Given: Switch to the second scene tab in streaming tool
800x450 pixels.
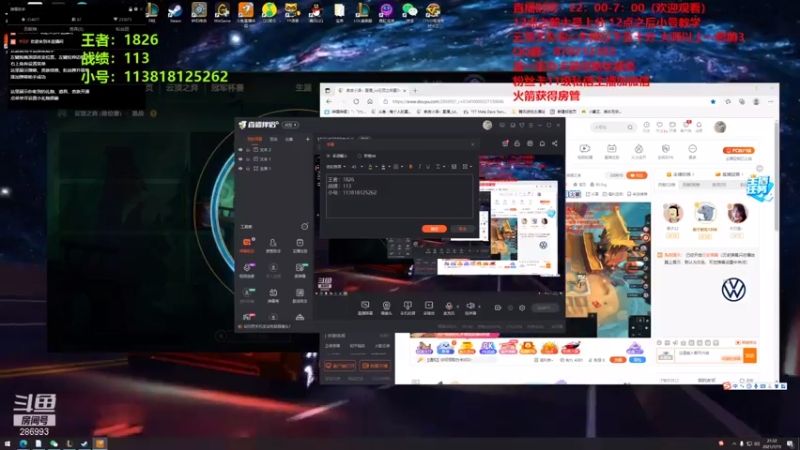Looking at the screenshot, I should [274, 139].
